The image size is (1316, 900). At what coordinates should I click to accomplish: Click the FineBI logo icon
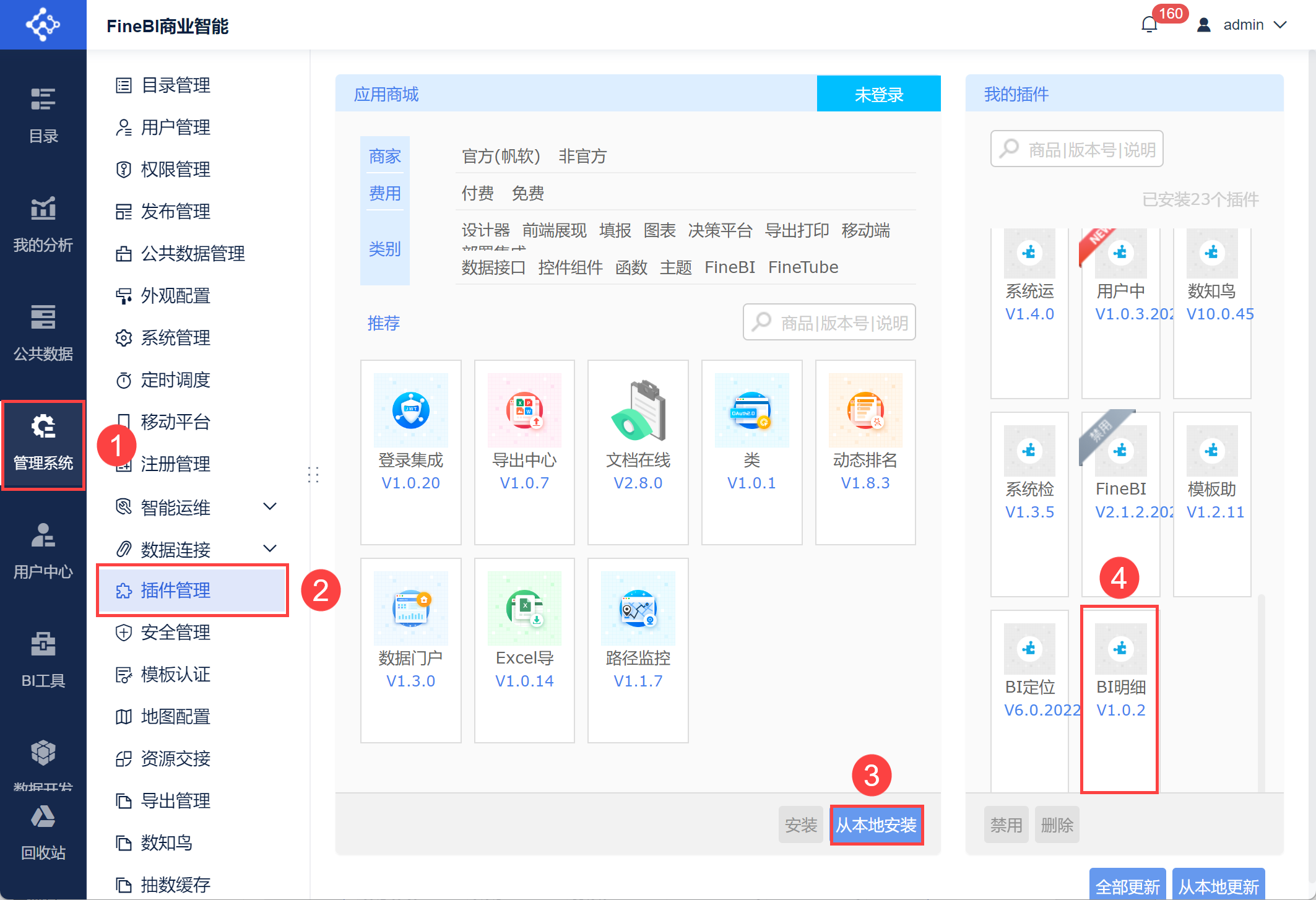[43, 25]
